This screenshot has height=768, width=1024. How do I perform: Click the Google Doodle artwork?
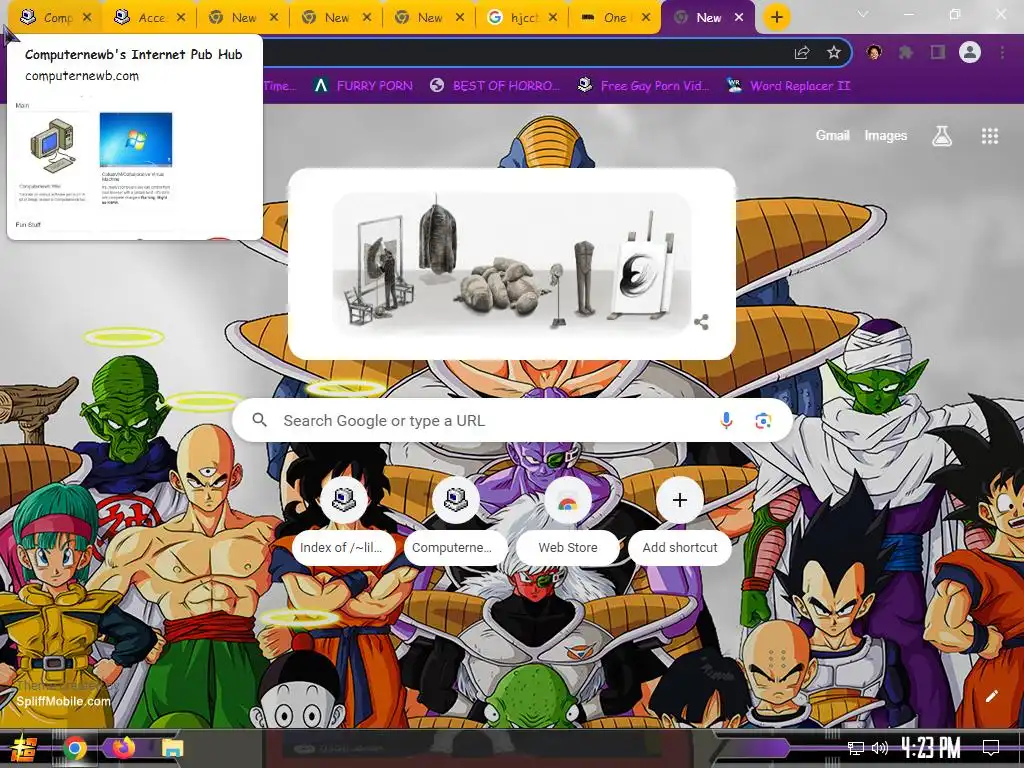[511, 263]
